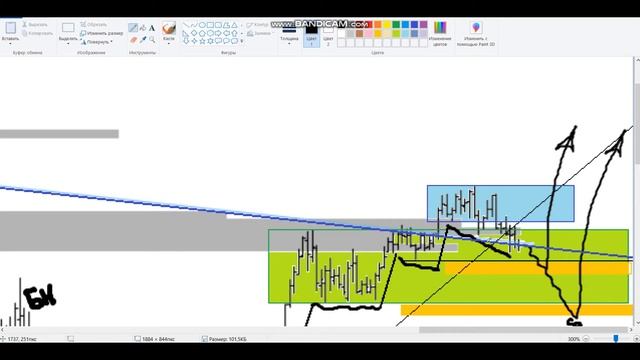Choose the Diamond shape
Viewport: 640px width, 360px height.
tap(194, 33)
